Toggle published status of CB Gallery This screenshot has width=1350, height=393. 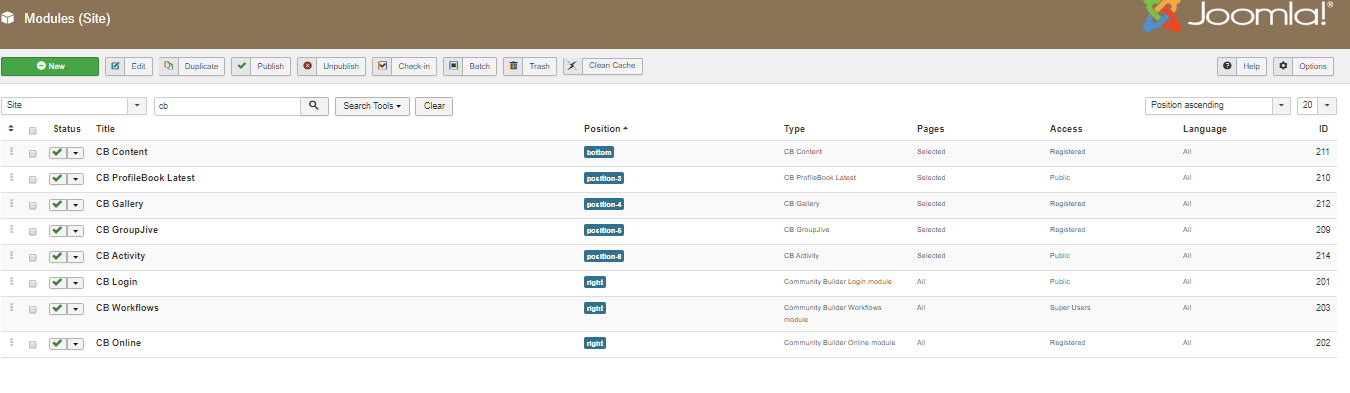pos(57,204)
